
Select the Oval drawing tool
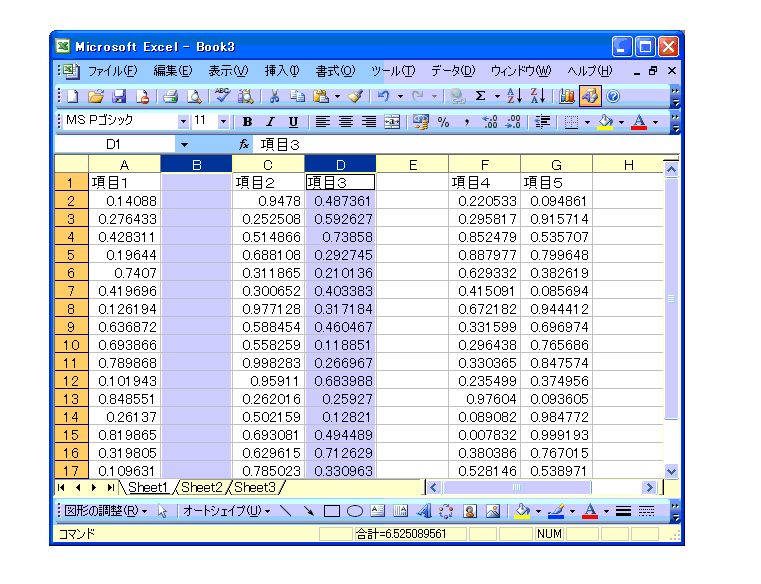(355, 511)
